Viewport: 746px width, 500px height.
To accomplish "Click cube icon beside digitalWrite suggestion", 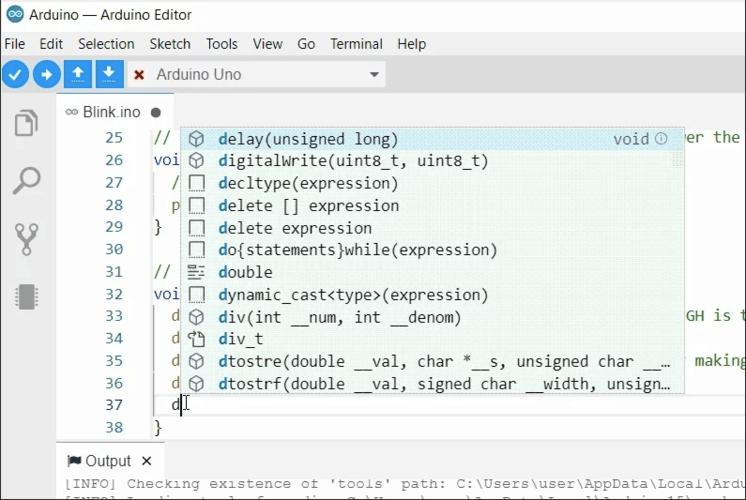I will tap(196, 161).
